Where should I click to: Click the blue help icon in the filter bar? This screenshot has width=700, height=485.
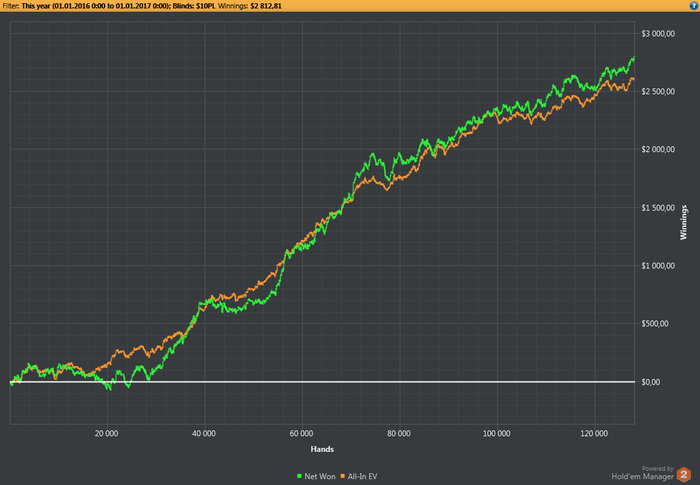click(x=693, y=5)
